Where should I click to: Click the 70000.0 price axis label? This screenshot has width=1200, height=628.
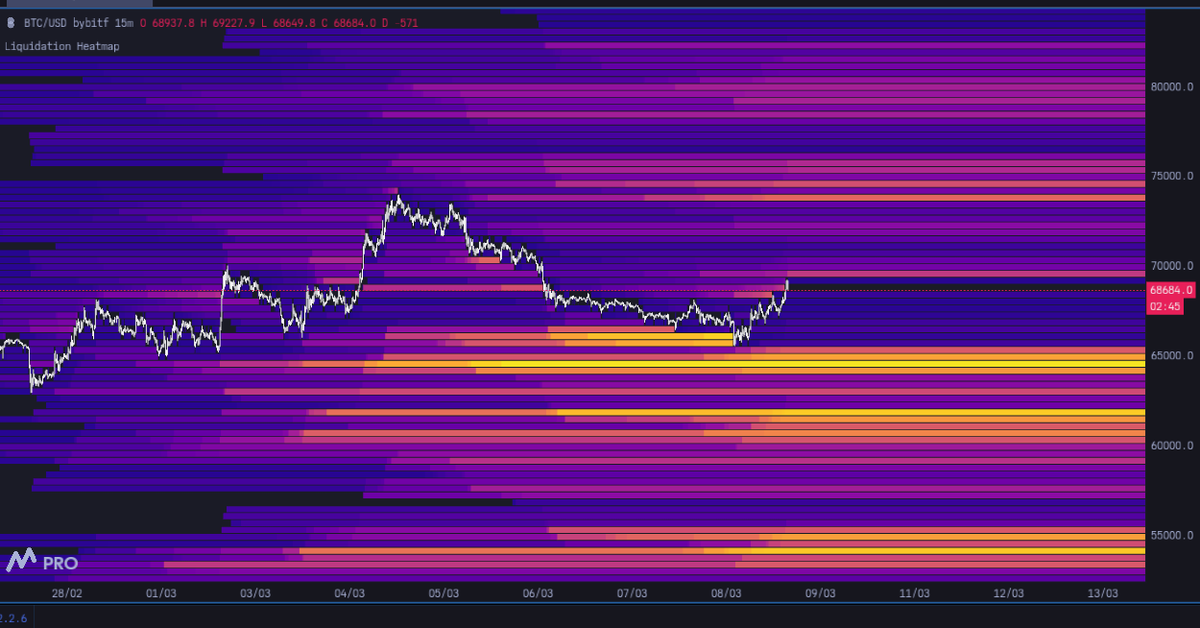(1171, 266)
